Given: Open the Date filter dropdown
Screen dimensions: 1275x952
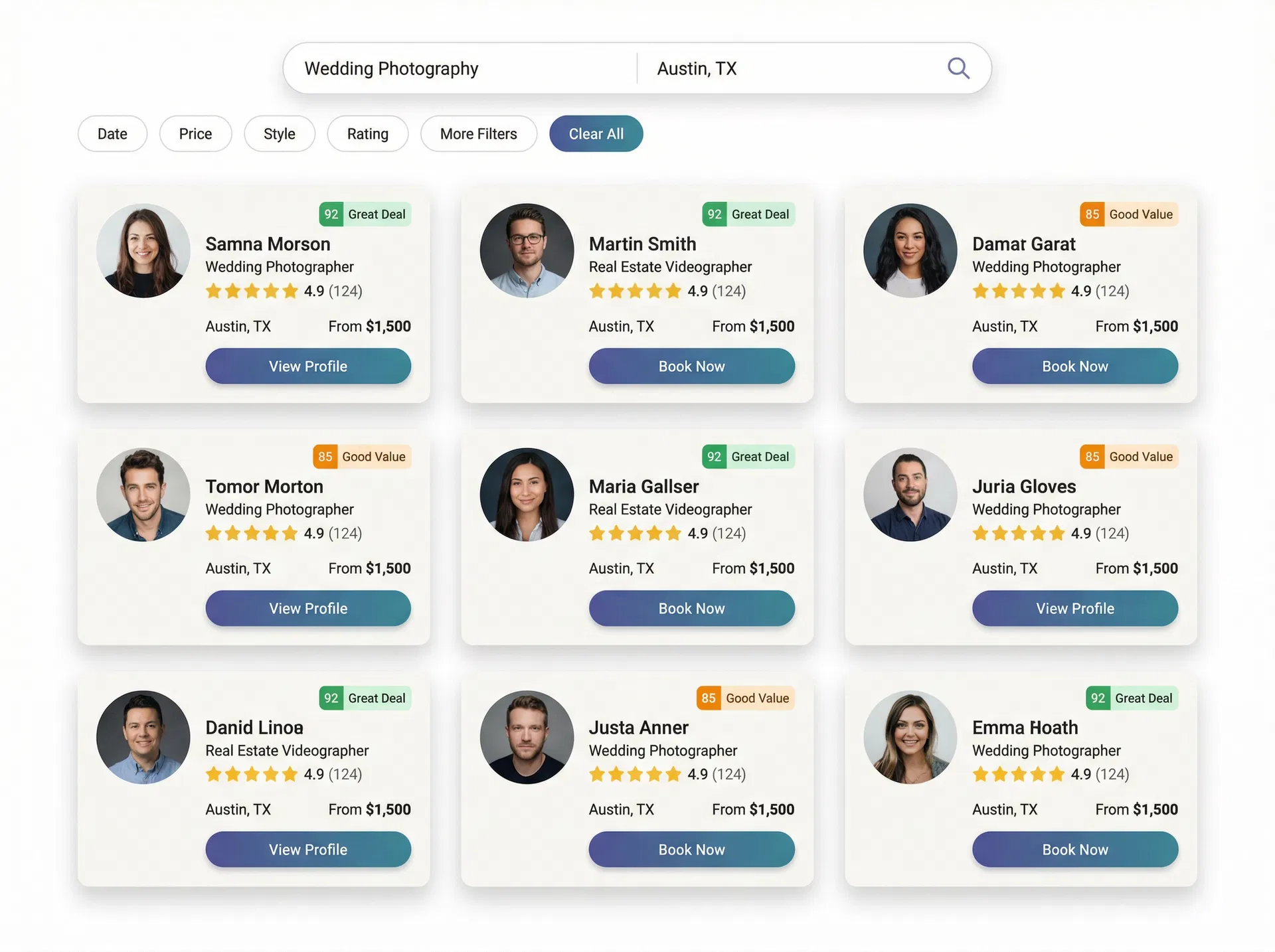Looking at the screenshot, I should pyautogui.click(x=112, y=134).
